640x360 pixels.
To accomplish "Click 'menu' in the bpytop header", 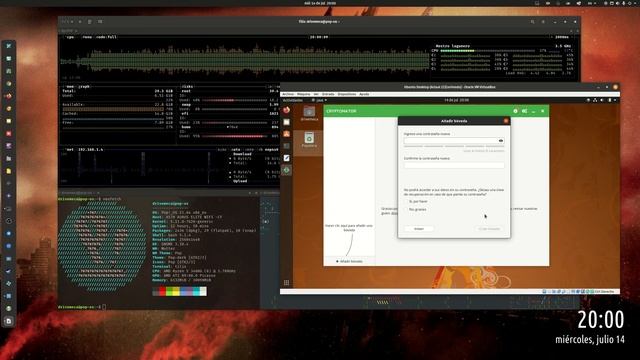I will pyautogui.click(x=87, y=37).
